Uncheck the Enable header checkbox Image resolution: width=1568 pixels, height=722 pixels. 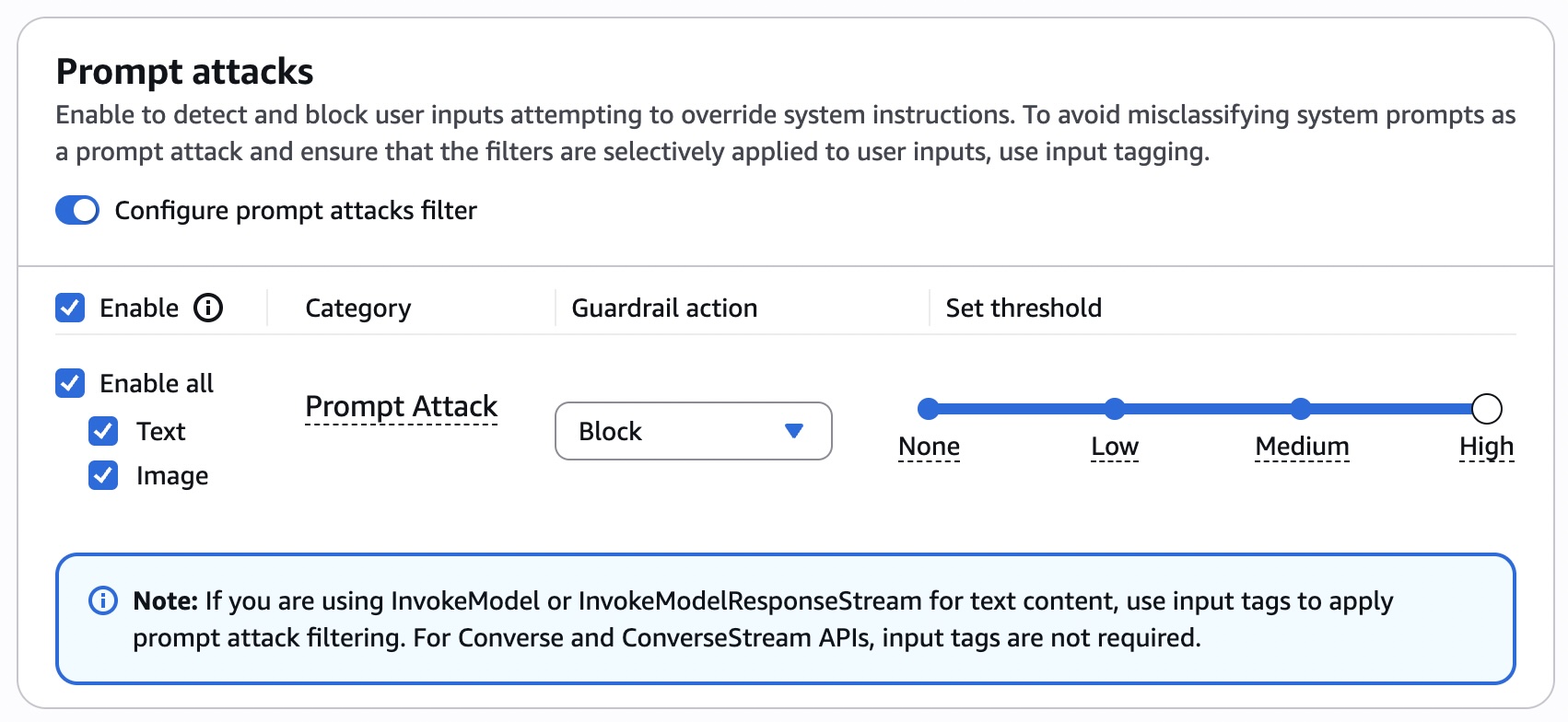pos(70,308)
